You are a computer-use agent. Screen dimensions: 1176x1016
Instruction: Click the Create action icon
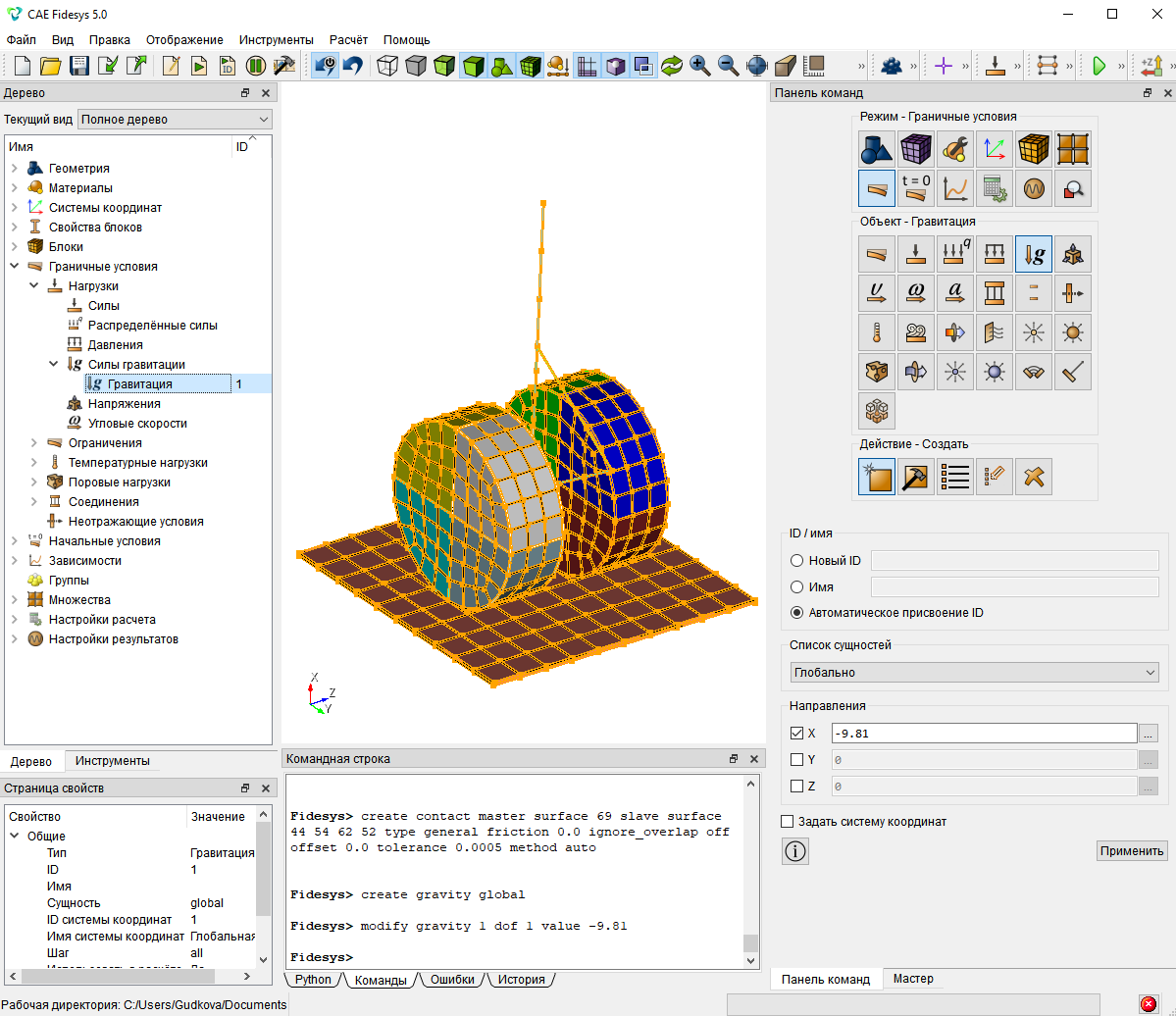tap(876, 477)
